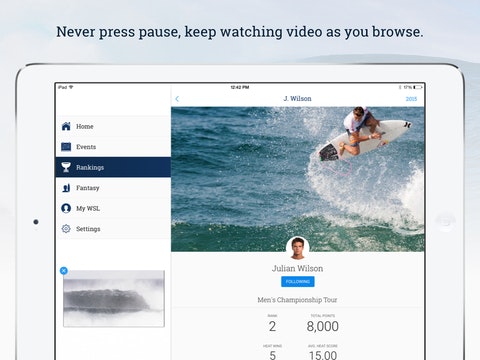Open the My WSL menu item
480x360 pixels.
point(113,208)
